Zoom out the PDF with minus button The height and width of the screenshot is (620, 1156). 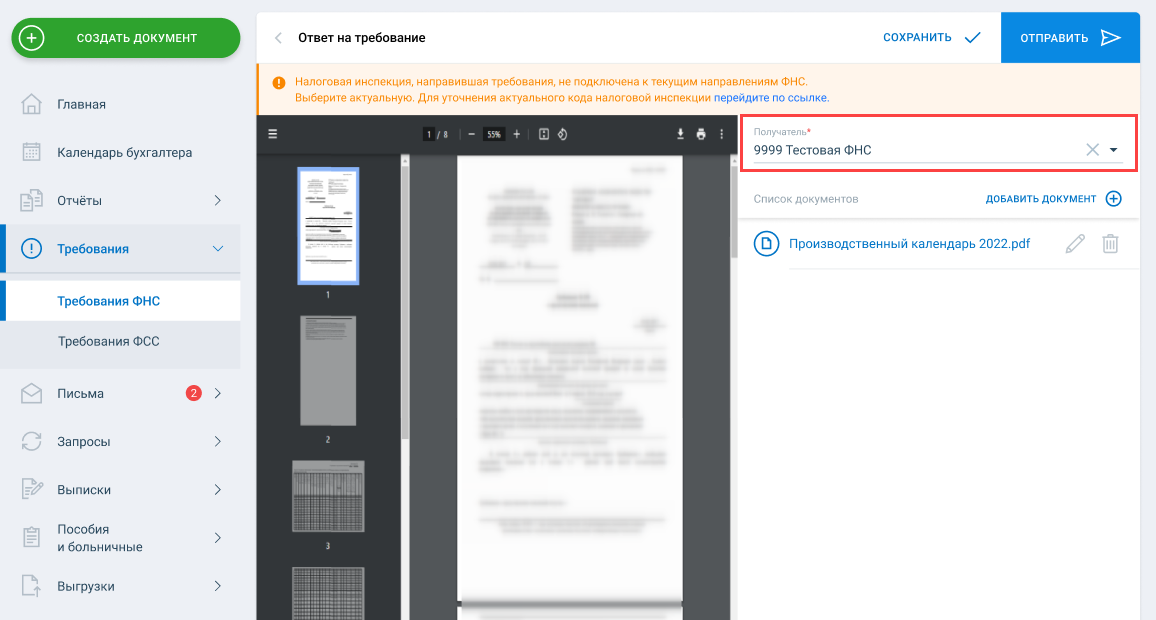471,134
